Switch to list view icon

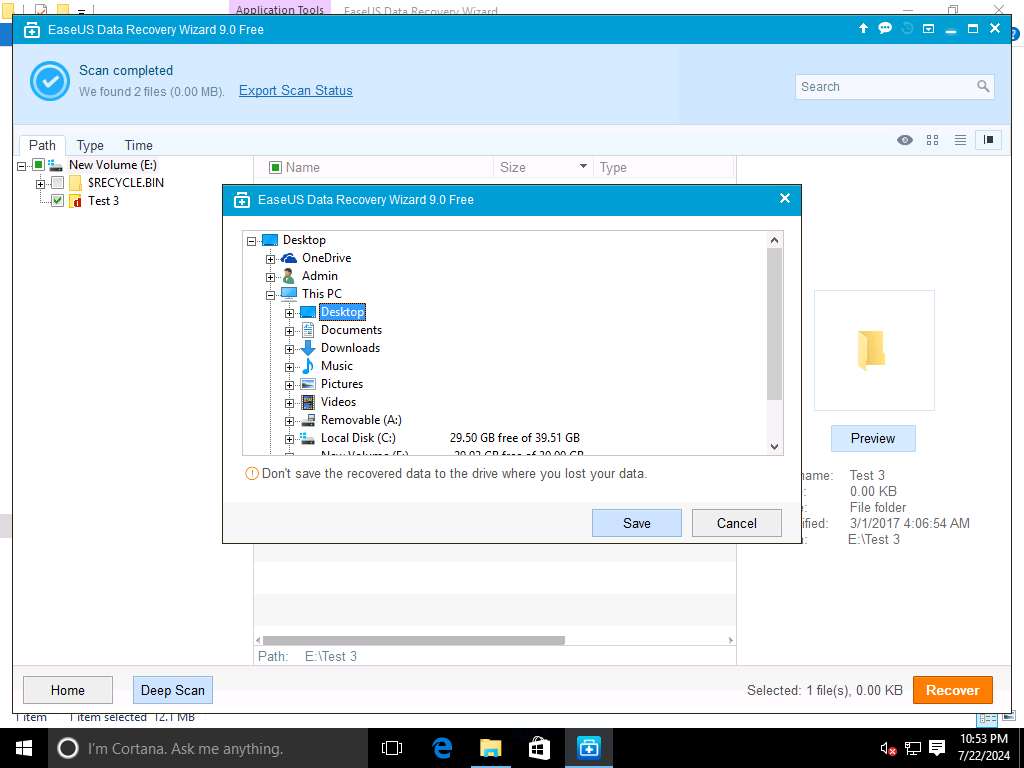click(x=960, y=140)
